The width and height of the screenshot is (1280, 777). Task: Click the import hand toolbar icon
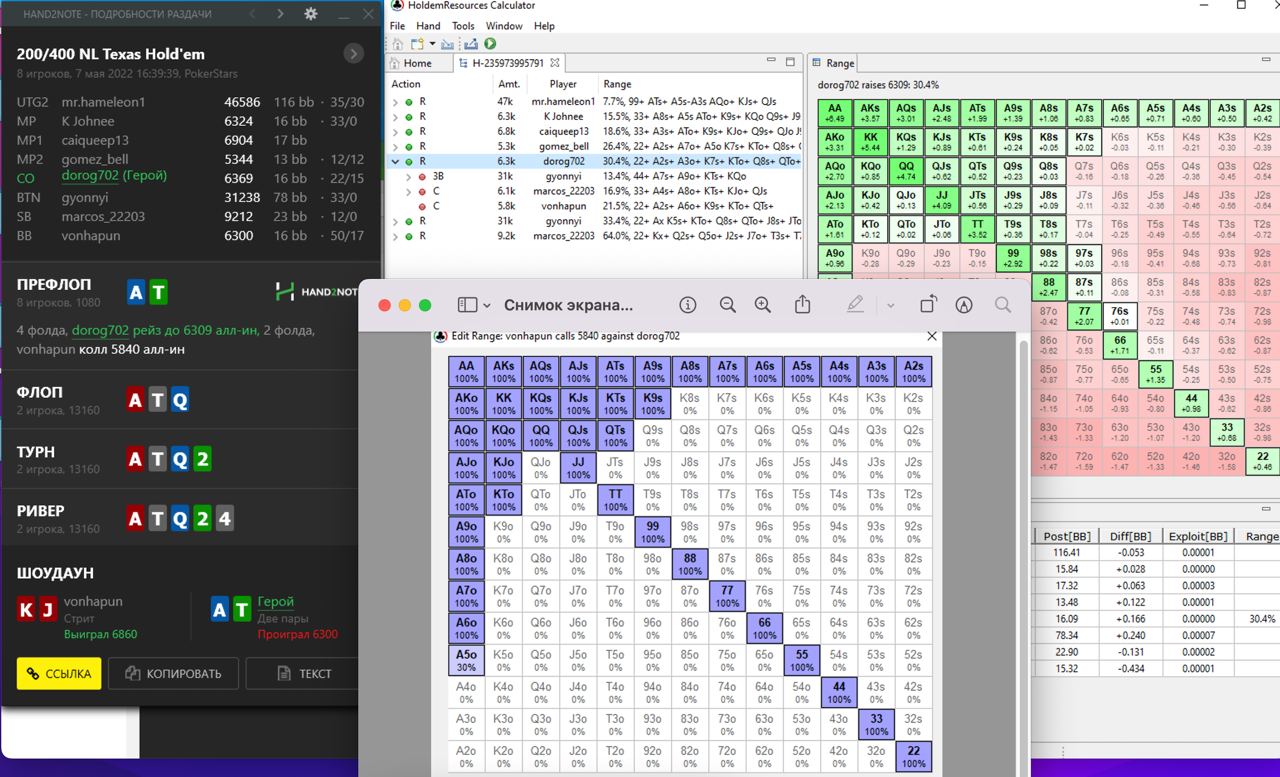tap(446, 44)
